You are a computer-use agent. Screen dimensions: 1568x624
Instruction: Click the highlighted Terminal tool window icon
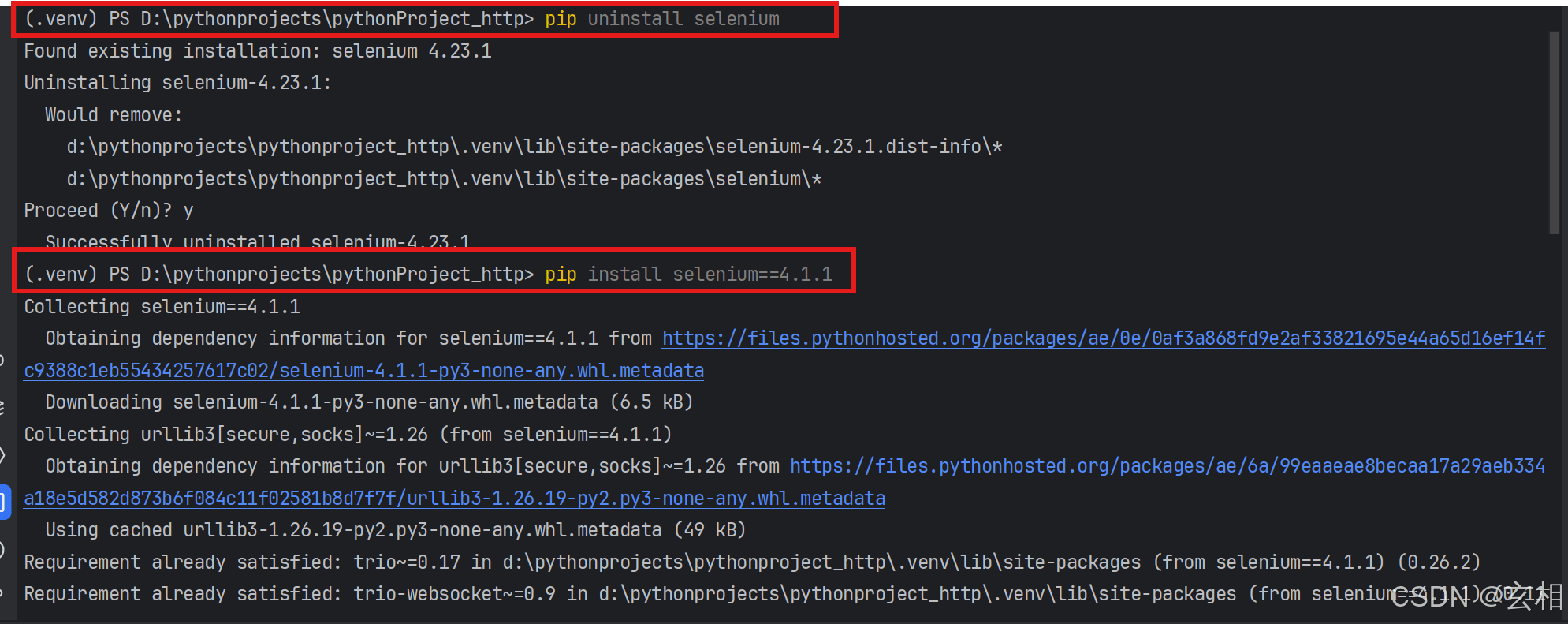tap(3, 502)
